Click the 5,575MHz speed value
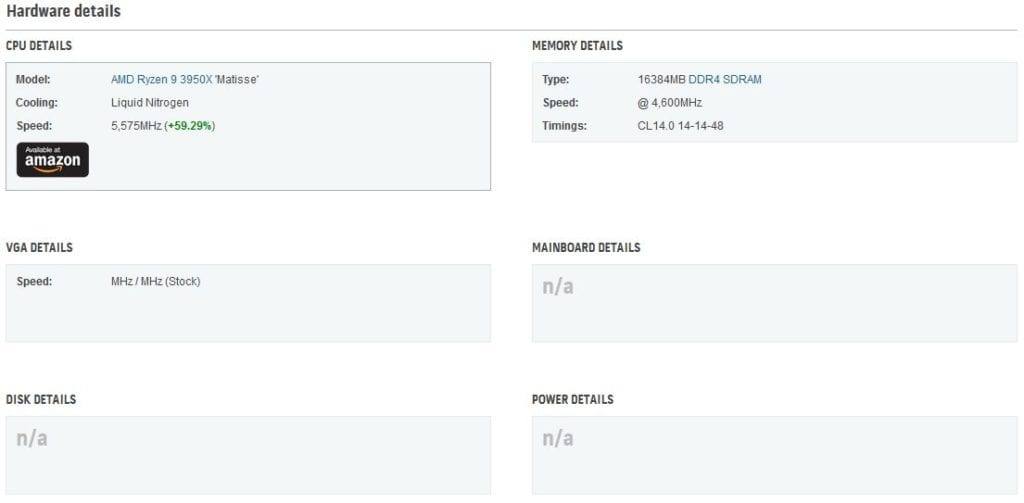1024x503 pixels. point(136,126)
